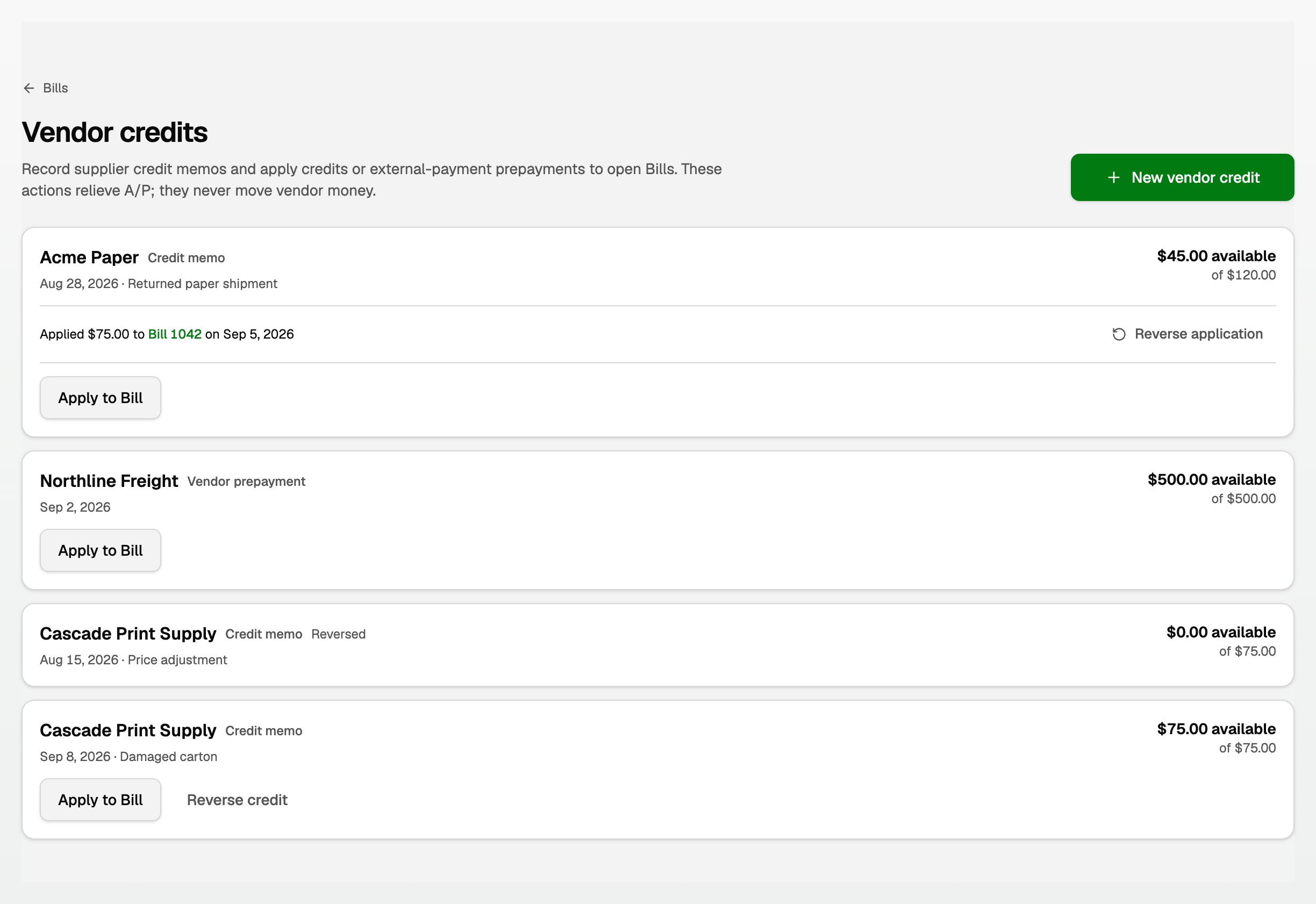Image resolution: width=1316 pixels, height=904 pixels.
Task: Click the 'Sep 2, 2026' date on Northline Freight
Action: (x=75, y=507)
